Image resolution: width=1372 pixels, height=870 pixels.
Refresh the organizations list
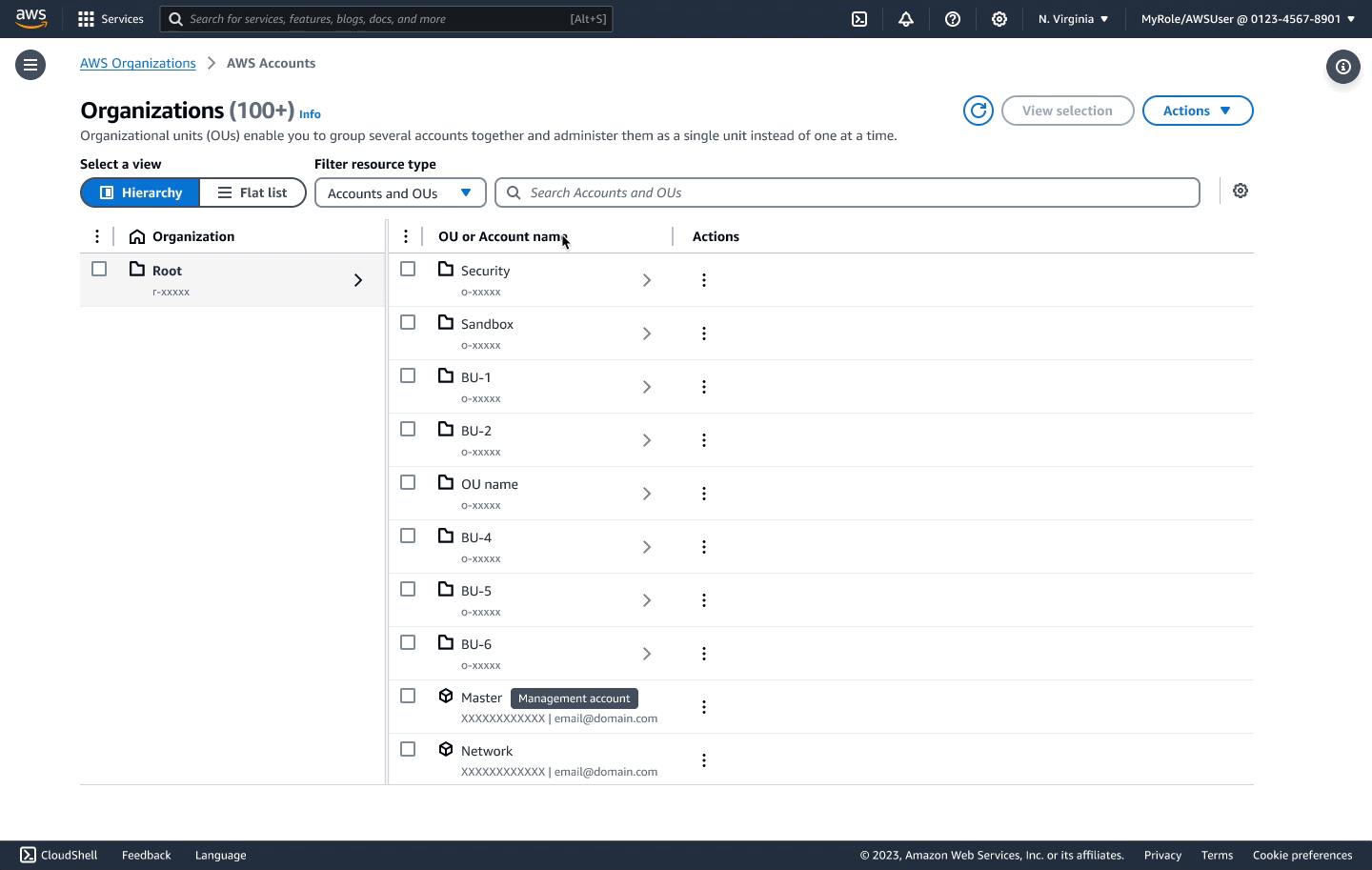[x=979, y=111]
